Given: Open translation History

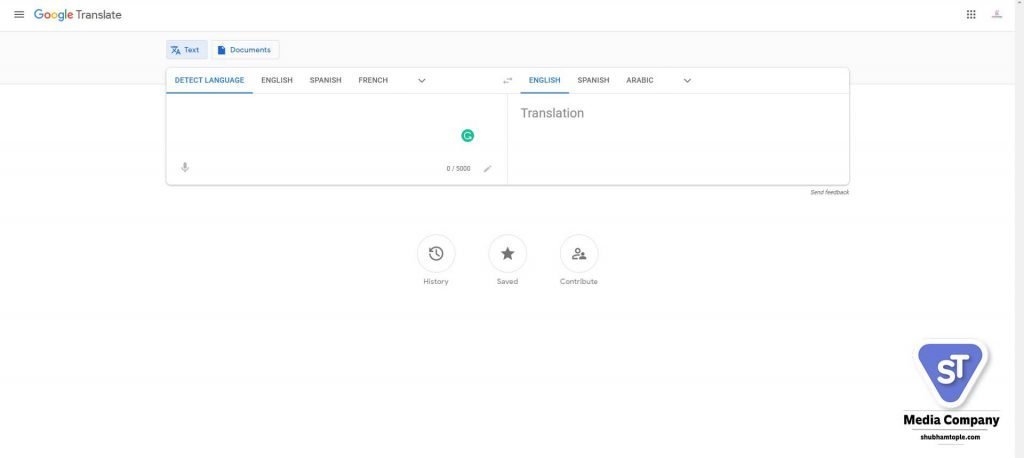Looking at the screenshot, I should [x=436, y=254].
